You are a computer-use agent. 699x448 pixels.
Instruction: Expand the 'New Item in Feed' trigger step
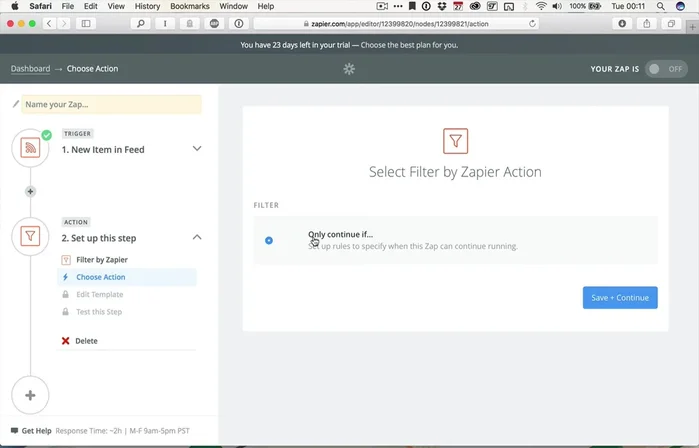pos(197,149)
